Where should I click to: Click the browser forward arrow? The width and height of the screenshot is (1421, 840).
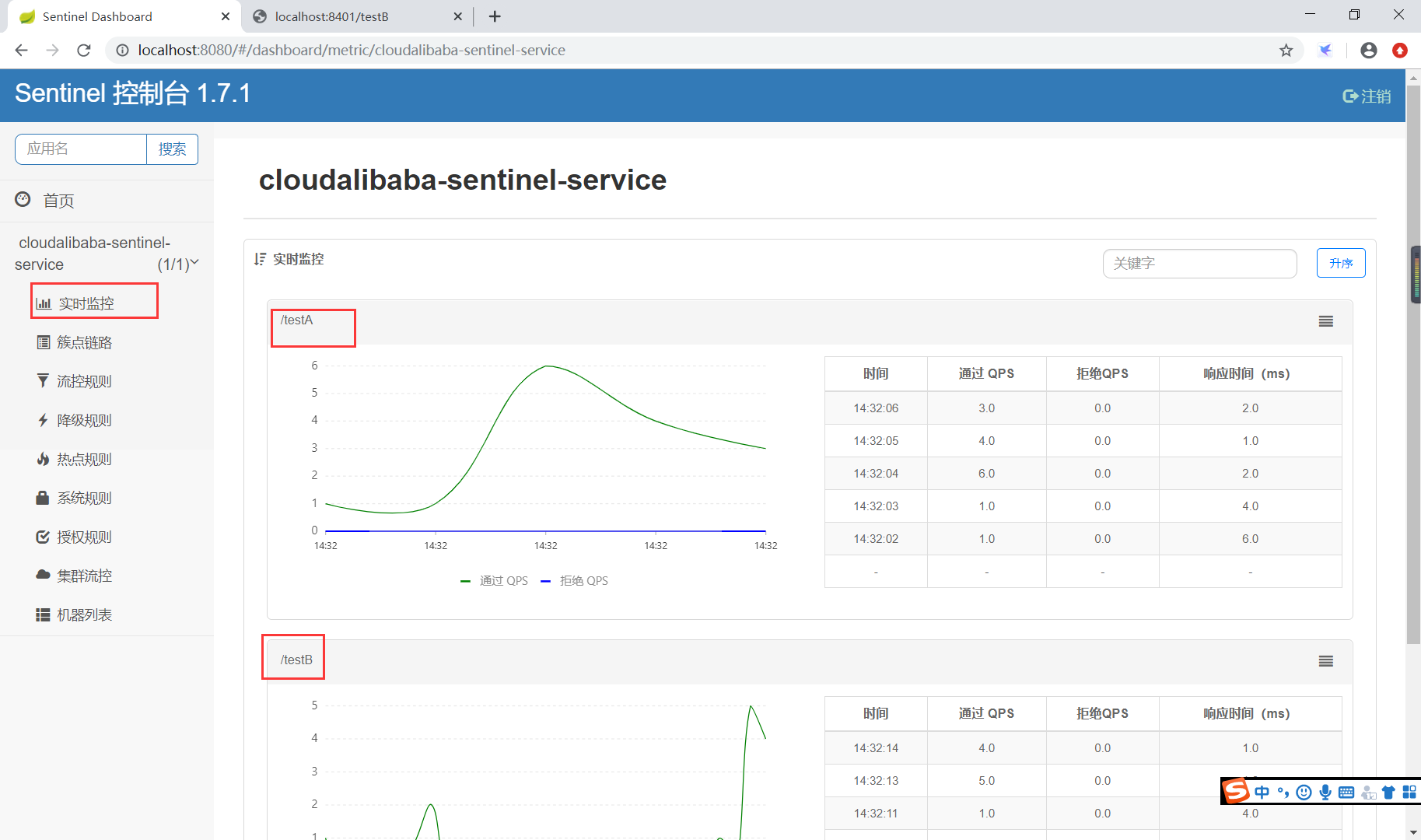coord(52,50)
